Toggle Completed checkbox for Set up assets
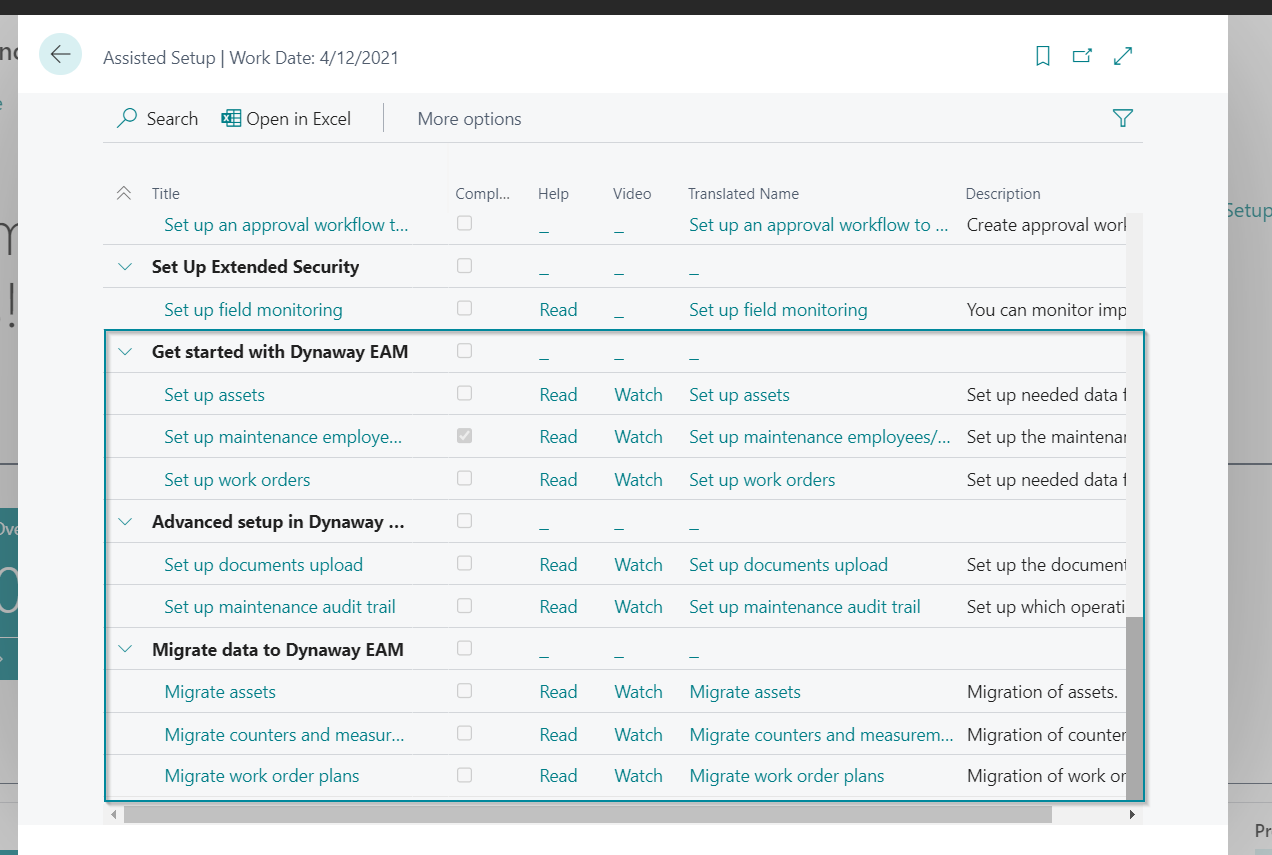Image resolution: width=1272 pixels, height=855 pixels. 465,393
